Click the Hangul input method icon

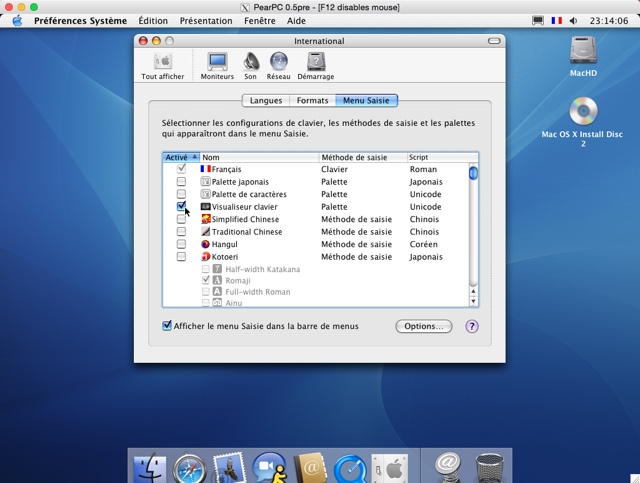205,244
